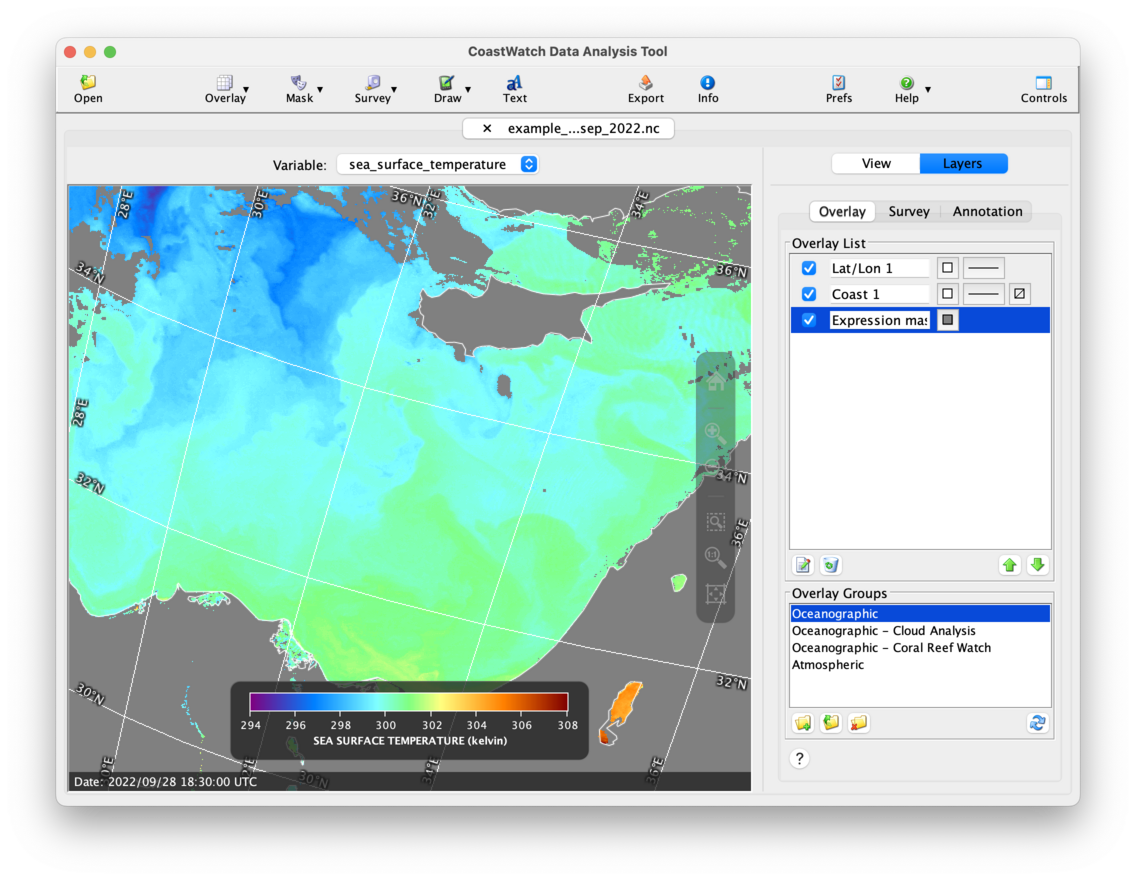Expand the Mask toolbar dropdown menu
Viewport: 1136px width, 880px height.
pos(320,90)
